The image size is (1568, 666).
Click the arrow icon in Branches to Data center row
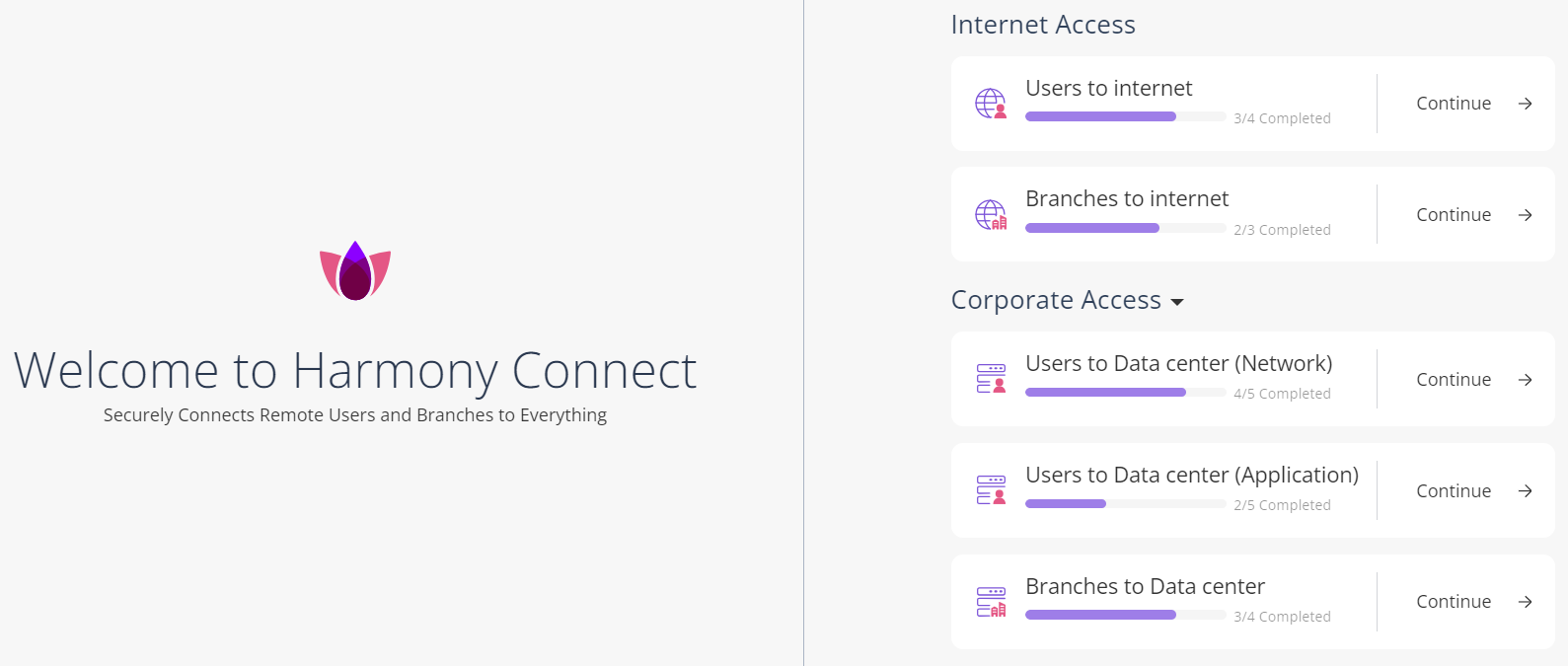coord(1525,602)
